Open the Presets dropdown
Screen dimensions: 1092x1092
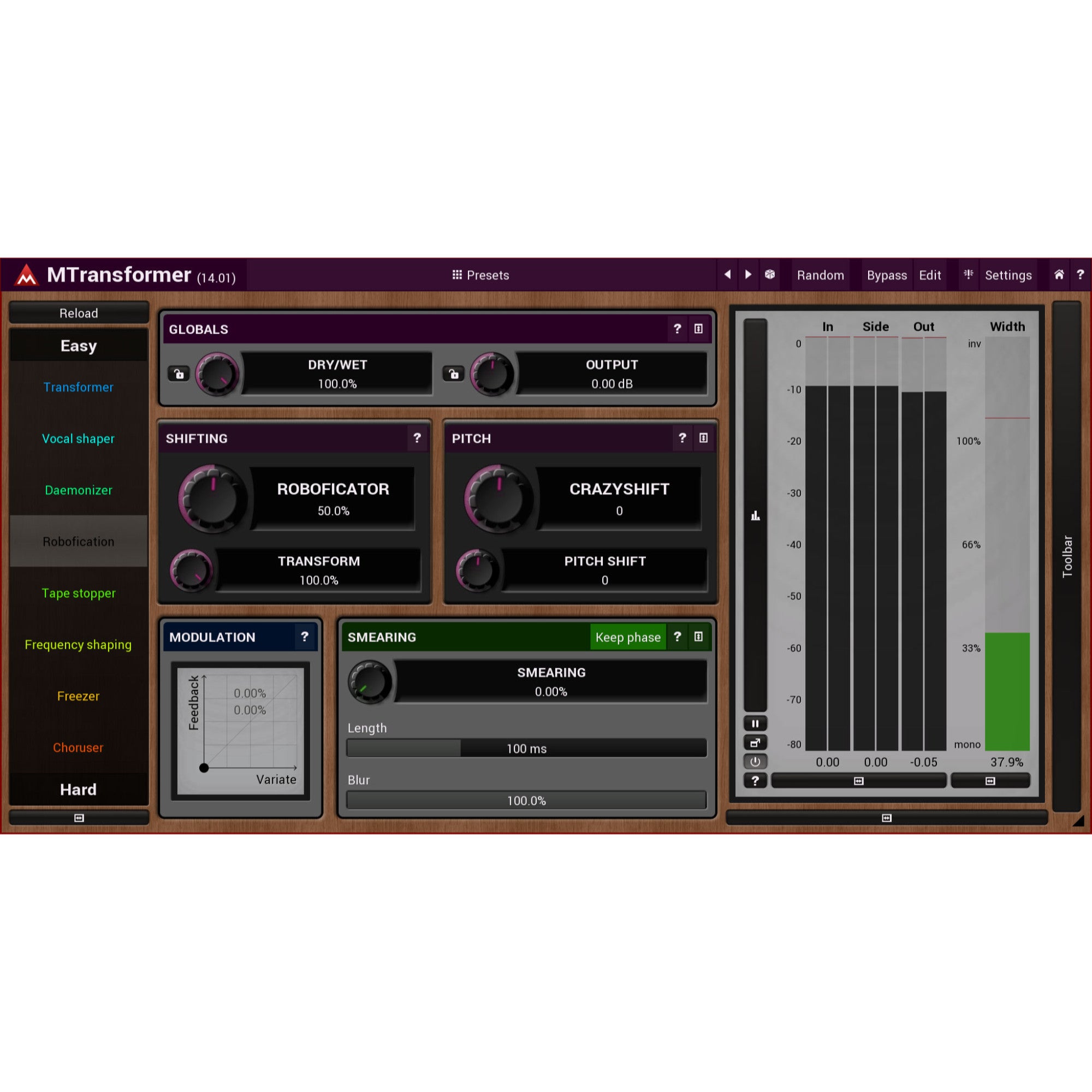pyautogui.click(x=481, y=275)
